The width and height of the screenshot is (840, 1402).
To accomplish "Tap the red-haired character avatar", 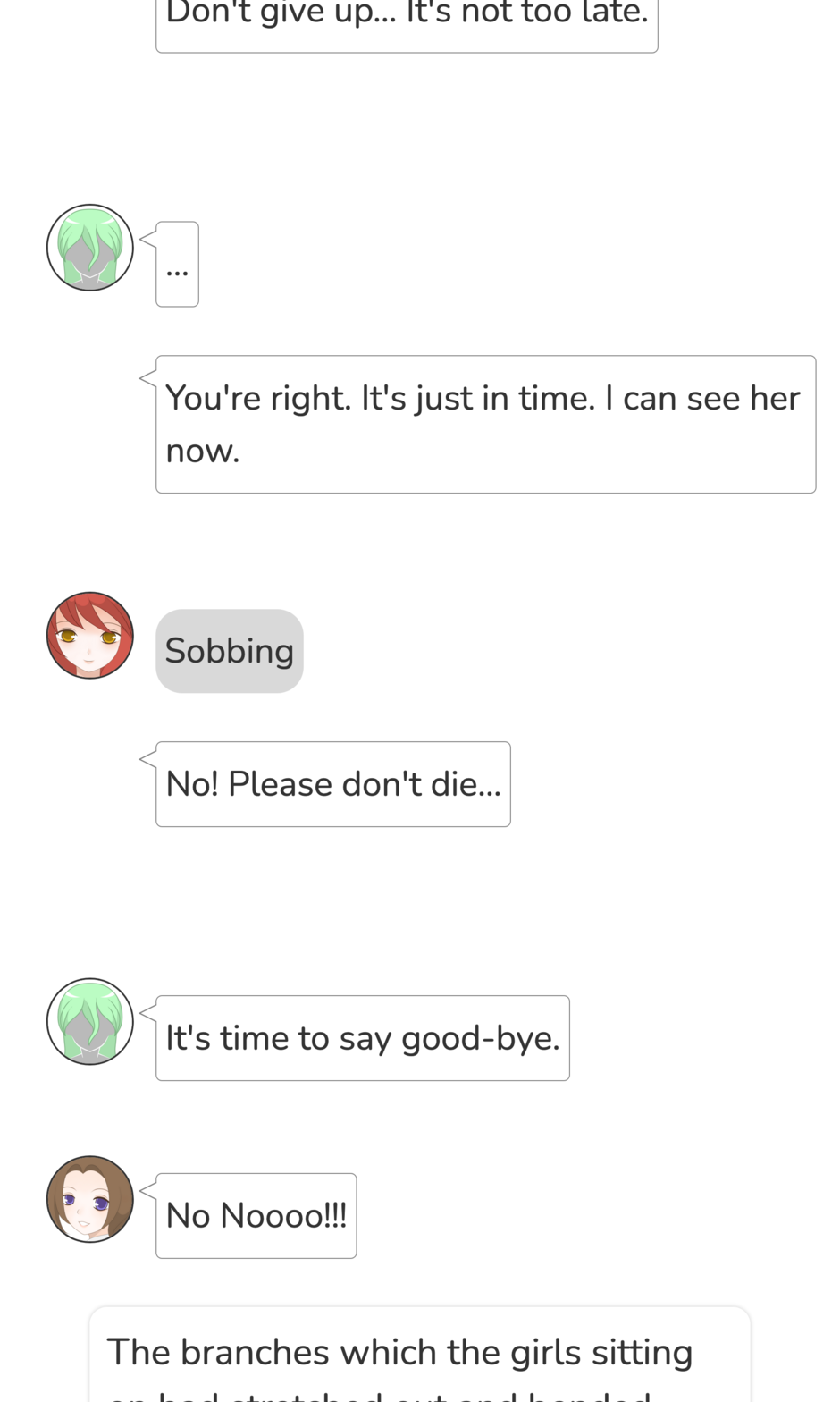I will pos(90,635).
